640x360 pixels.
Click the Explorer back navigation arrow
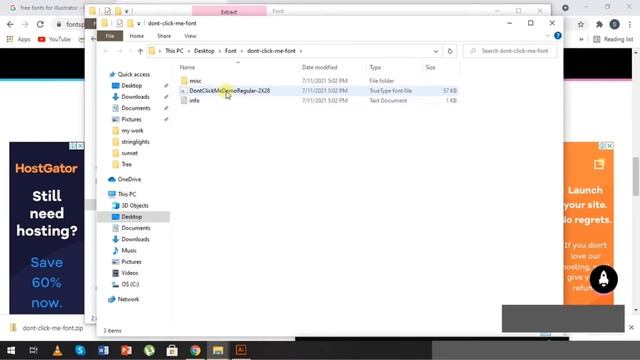coord(106,51)
